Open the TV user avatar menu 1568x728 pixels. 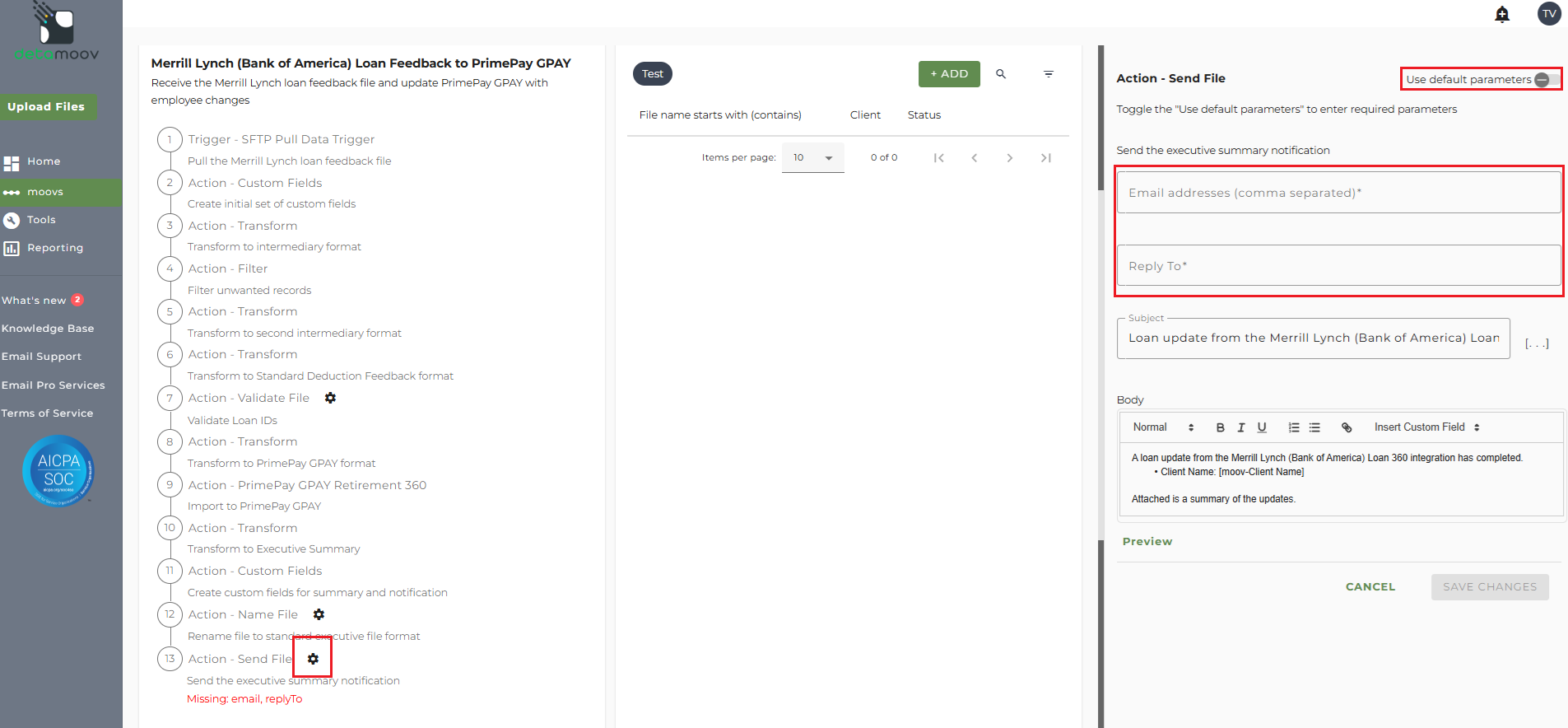click(1549, 14)
